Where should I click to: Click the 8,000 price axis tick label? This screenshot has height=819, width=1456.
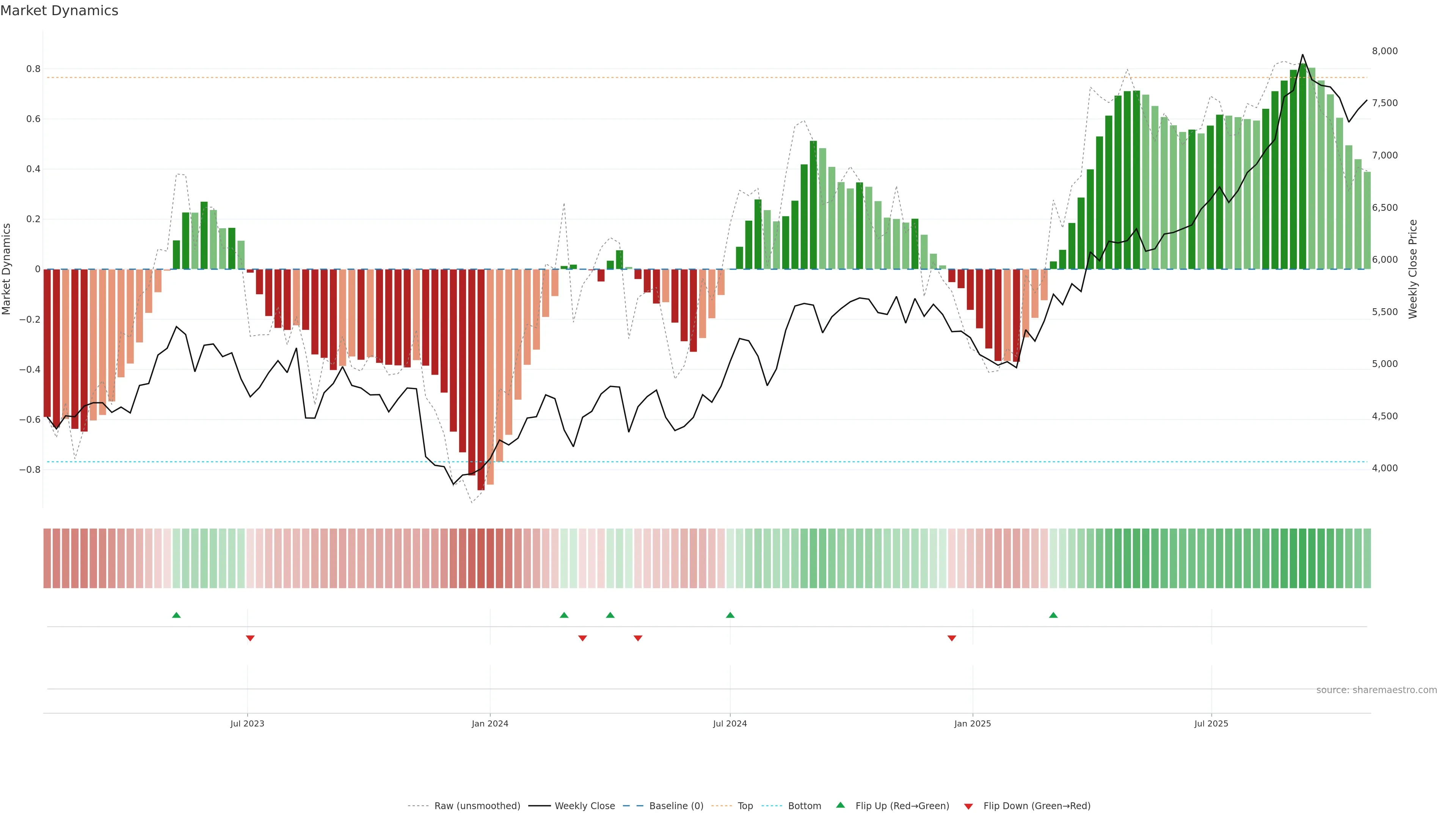[1384, 51]
